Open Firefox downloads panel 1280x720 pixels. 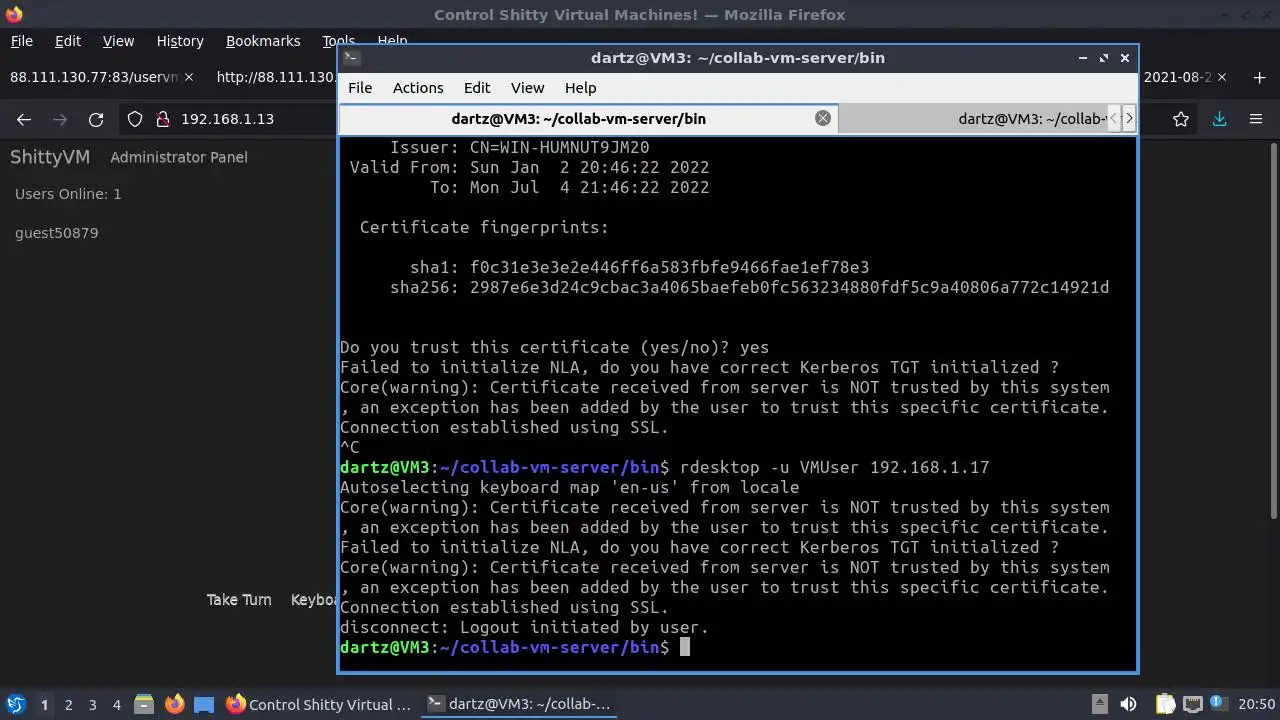point(1219,119)
